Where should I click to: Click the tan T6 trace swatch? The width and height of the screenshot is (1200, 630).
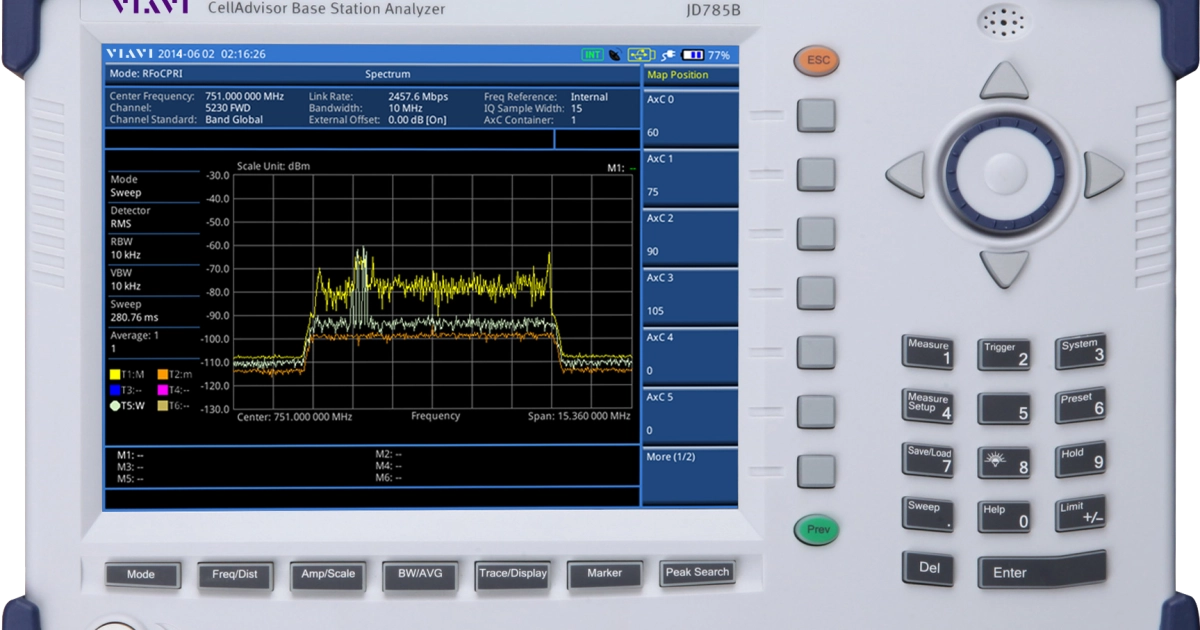[162, 406]
